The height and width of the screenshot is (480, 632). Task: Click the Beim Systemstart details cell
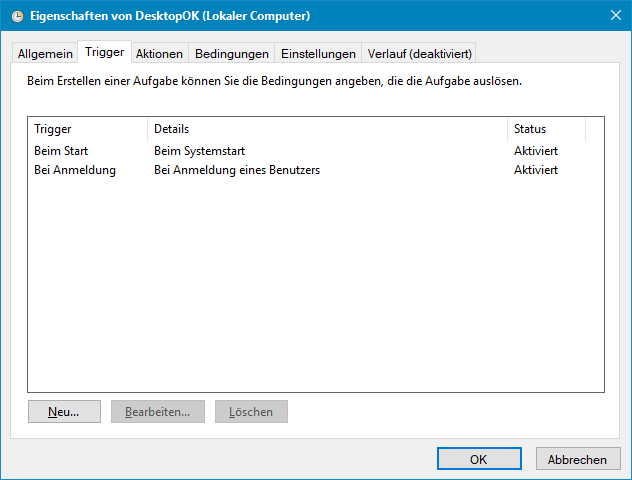(200, 151)
